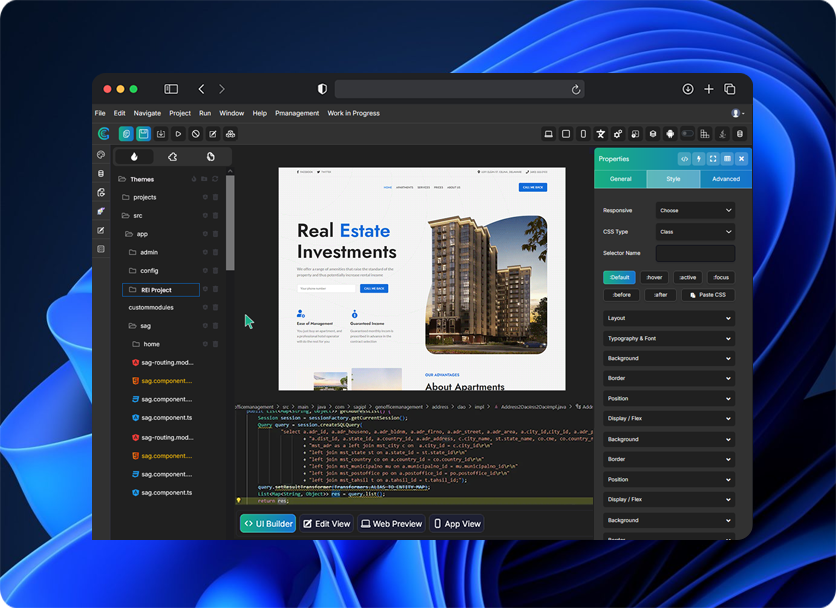836x608 pixels.
Task: Click the last database toolbar icon
Action: tap(739, 134)
